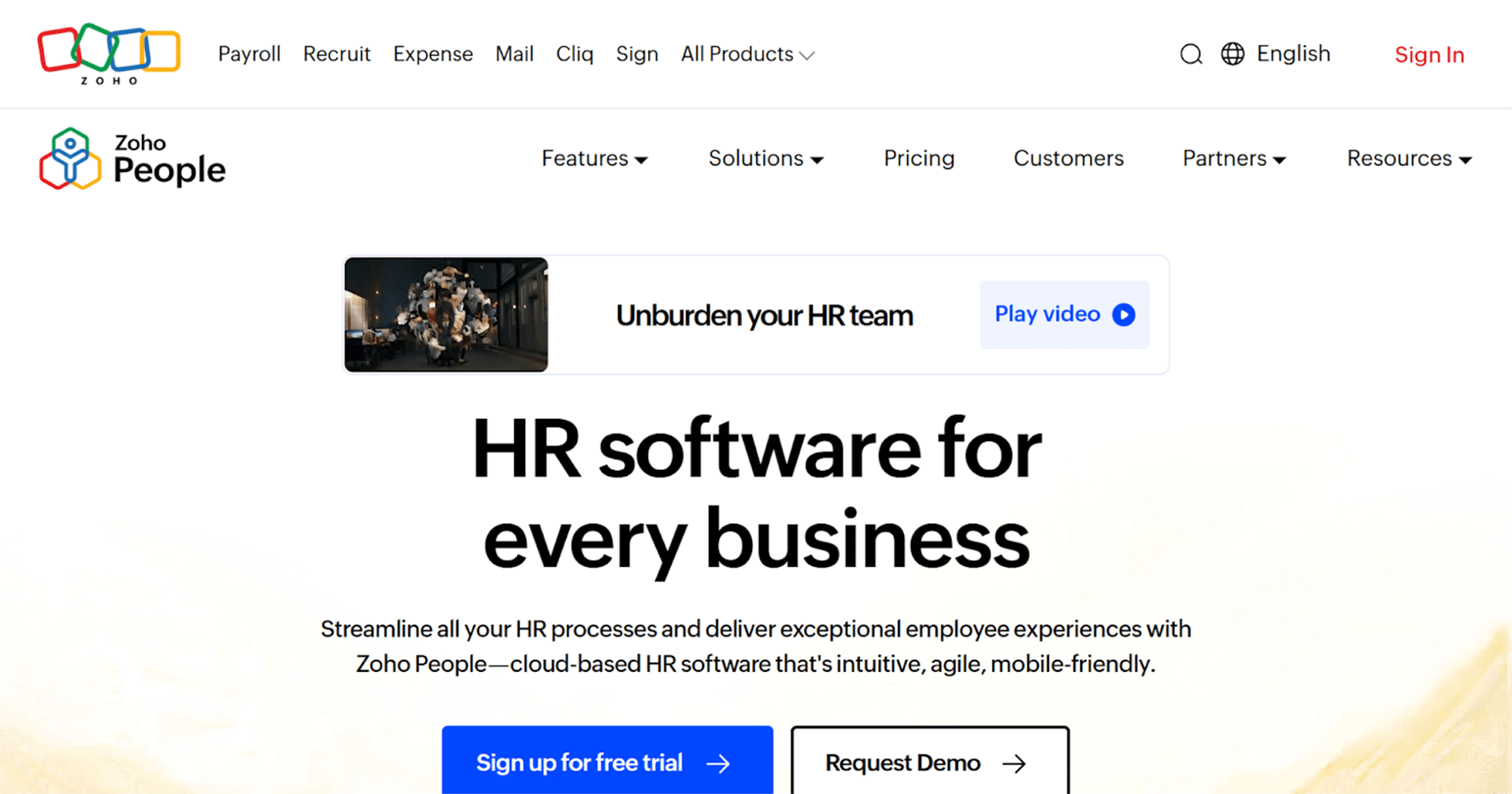The width and height of the screenshot is (1512, 794).
Task: Click the 'Unburden your HR team' text
Action: (x=765, y=315)
